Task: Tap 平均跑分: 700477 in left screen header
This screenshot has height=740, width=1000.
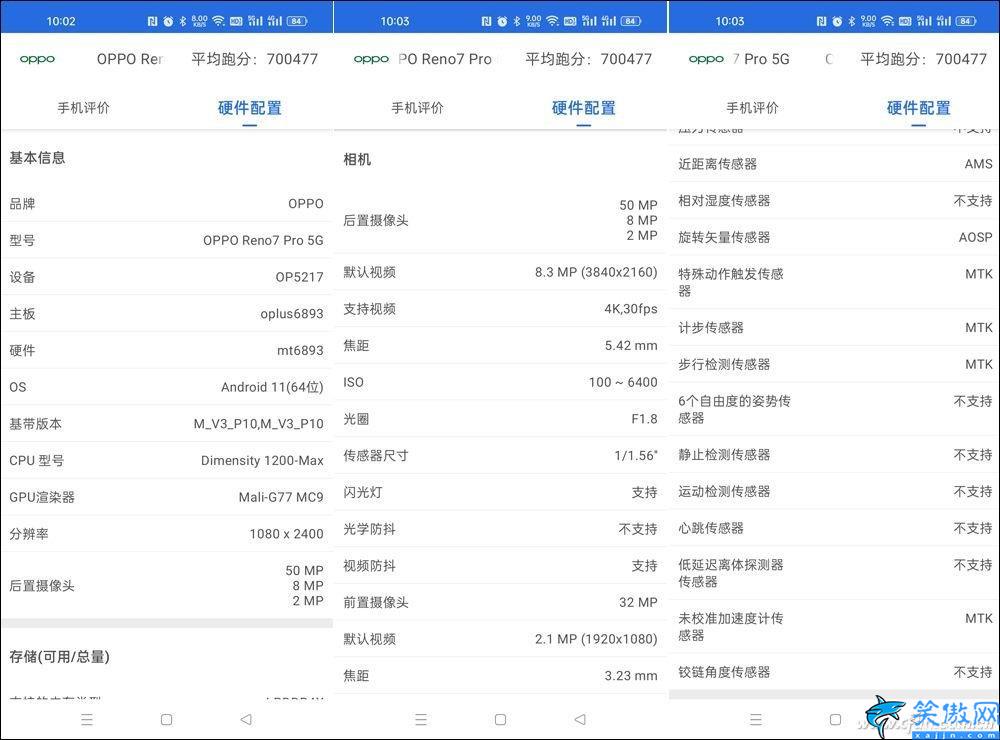Action: pyautogui.click(x=254, y=59)
